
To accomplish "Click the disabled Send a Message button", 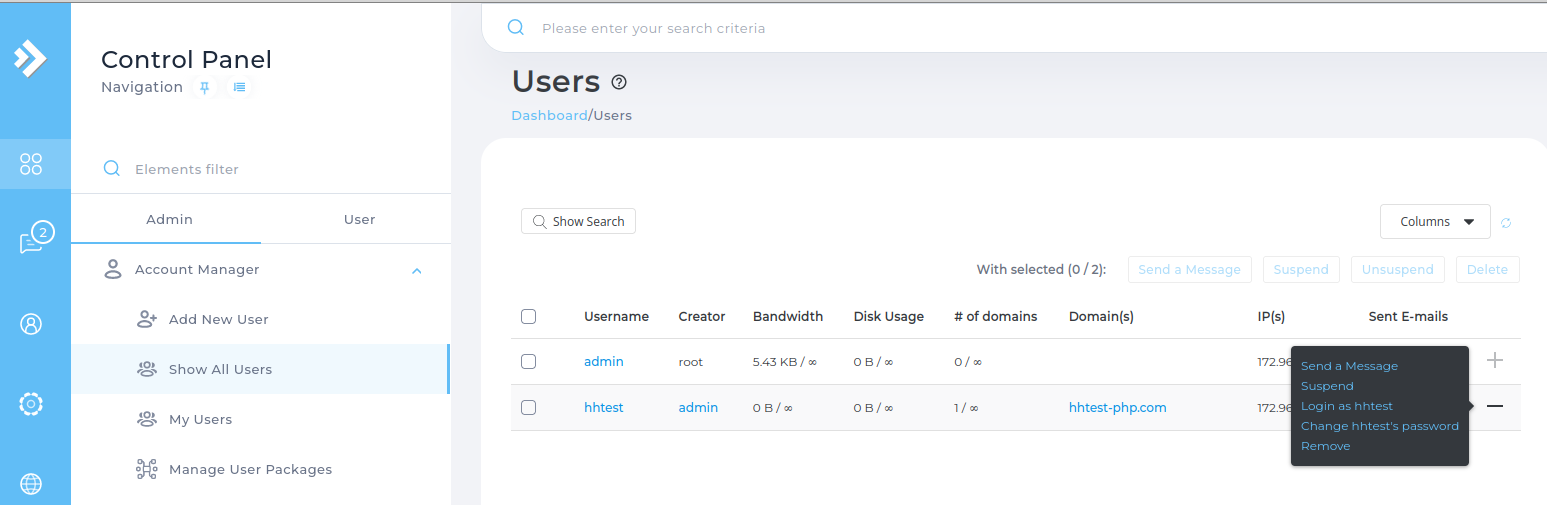I will 1189,269.
